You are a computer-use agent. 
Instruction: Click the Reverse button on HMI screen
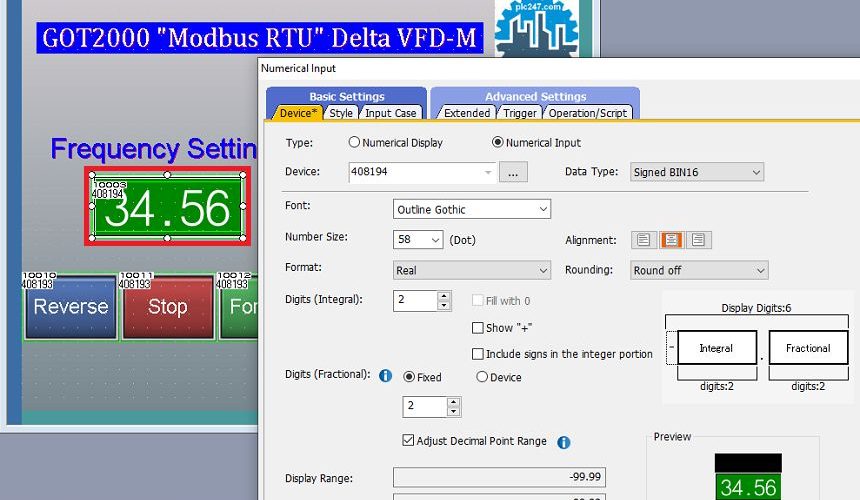click(x=71, y=306)
